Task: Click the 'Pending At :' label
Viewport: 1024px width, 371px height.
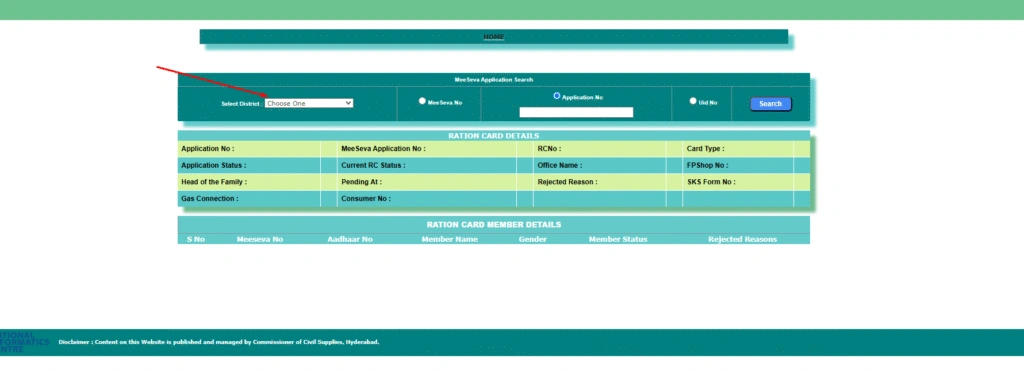Action: pyautogui.click(x=361, y=182)
